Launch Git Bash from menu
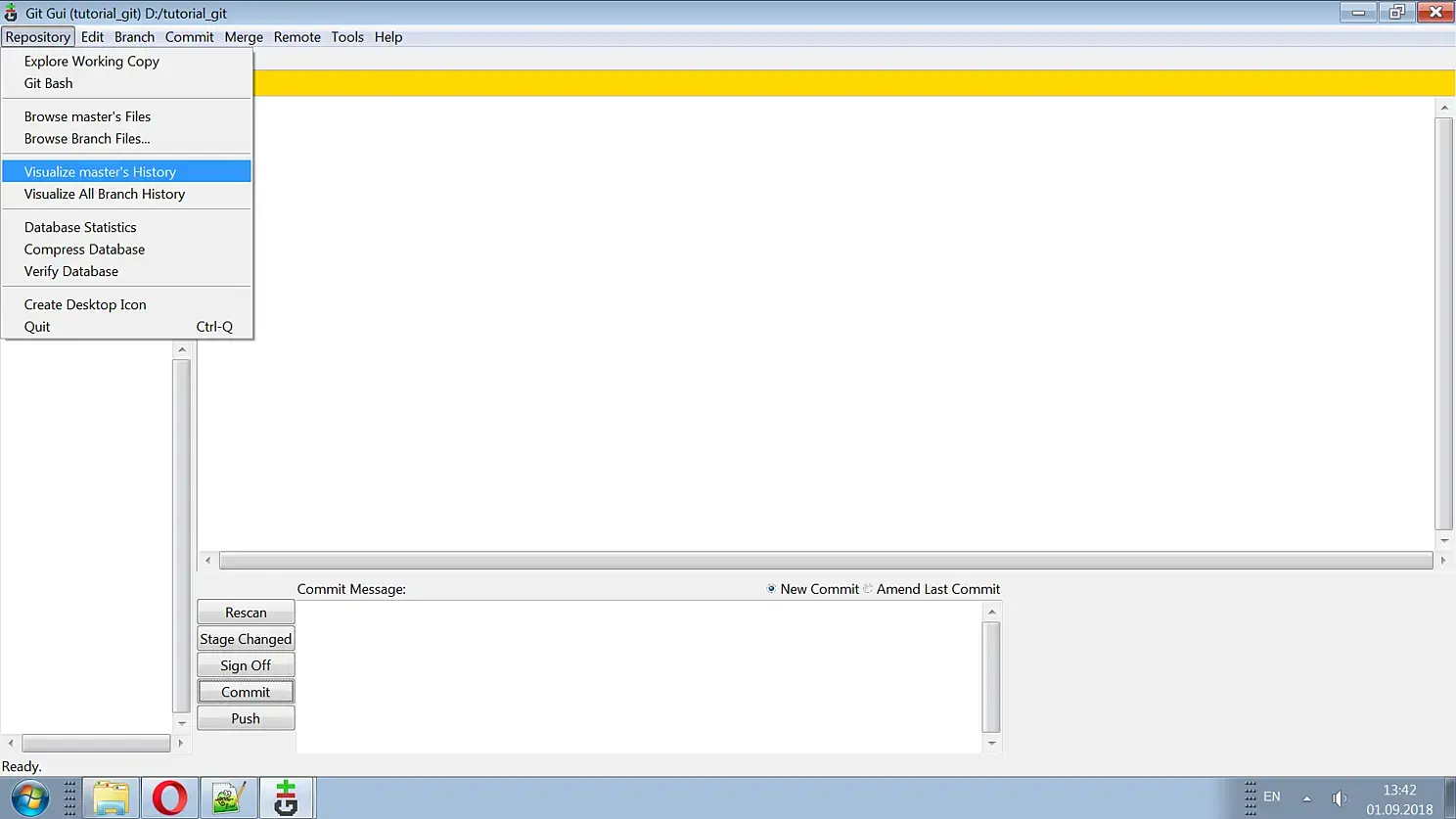Image resolution: width=1456 pixels, height=819 pixels. point(126,83)
